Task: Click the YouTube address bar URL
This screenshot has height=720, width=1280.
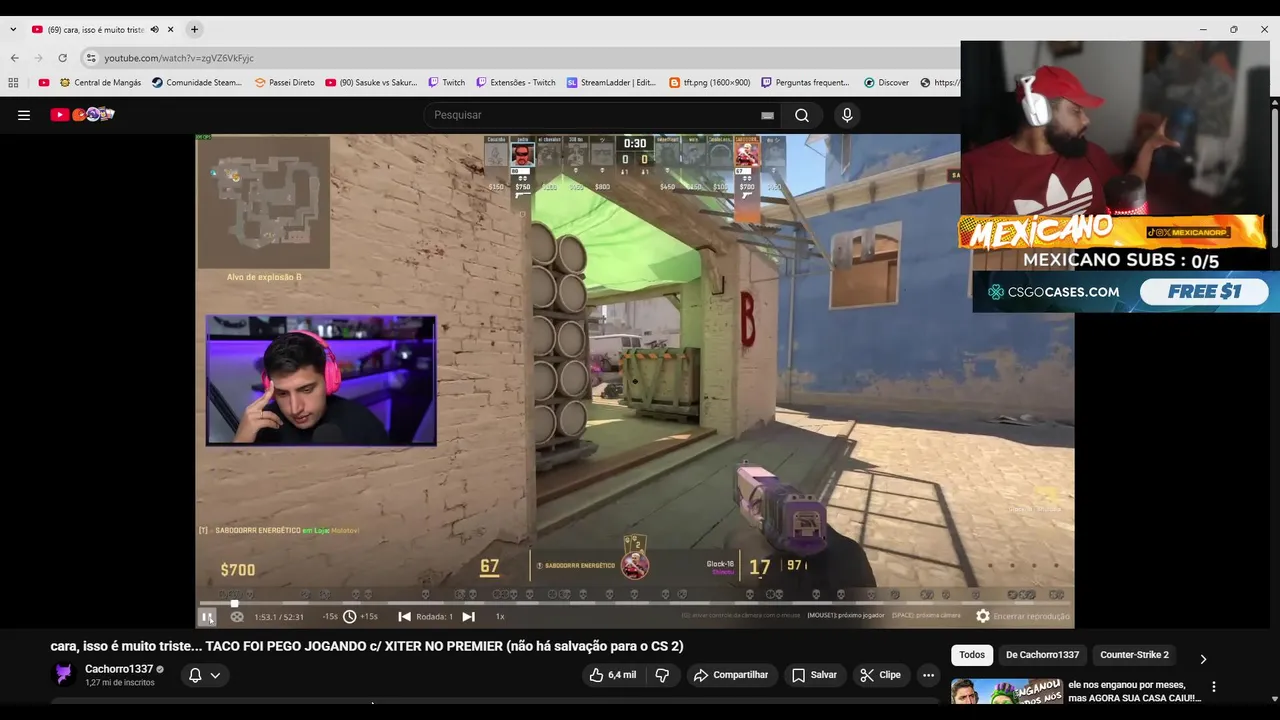Action: 179,58
